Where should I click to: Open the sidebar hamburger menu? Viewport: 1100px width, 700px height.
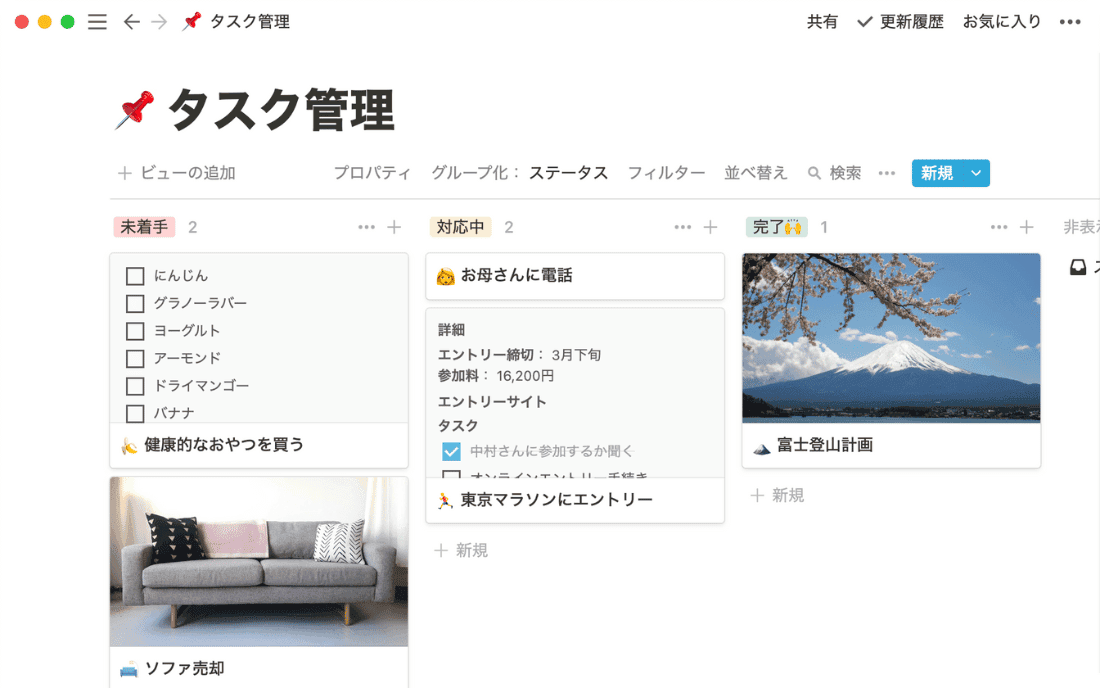point(98,22)
